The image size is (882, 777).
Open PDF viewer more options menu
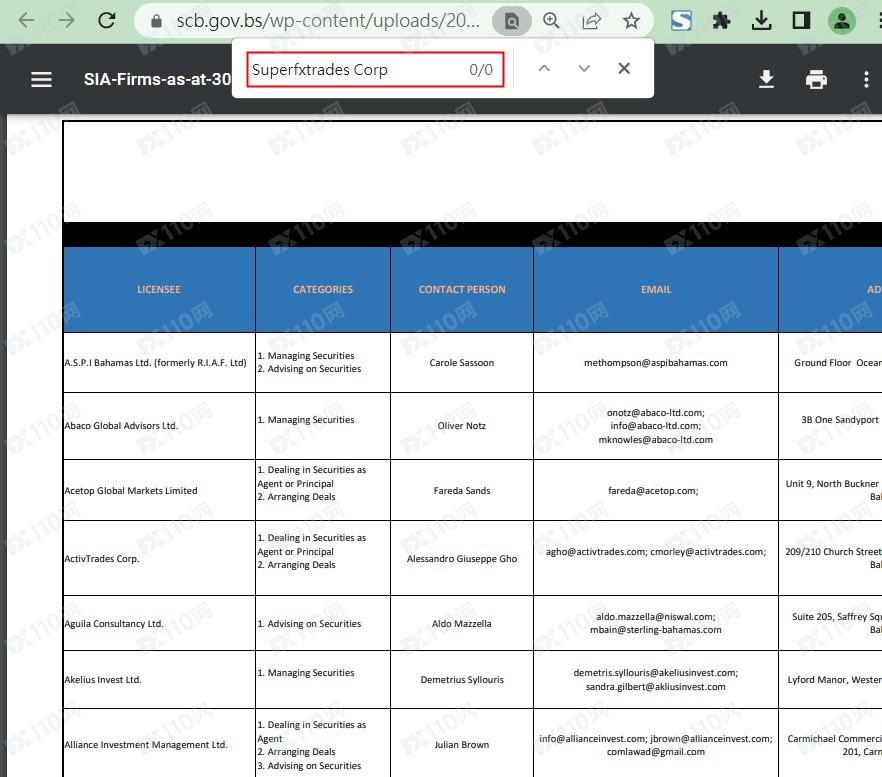click(866, 79)
